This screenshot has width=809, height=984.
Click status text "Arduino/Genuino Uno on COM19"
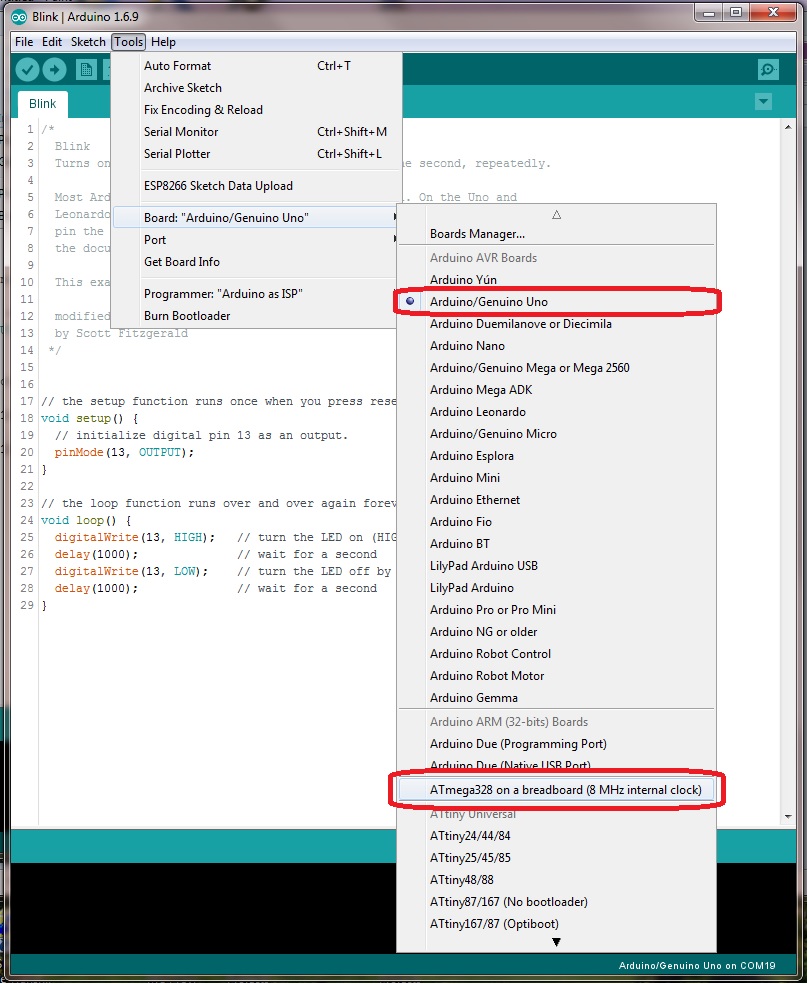tap(697, 966)
